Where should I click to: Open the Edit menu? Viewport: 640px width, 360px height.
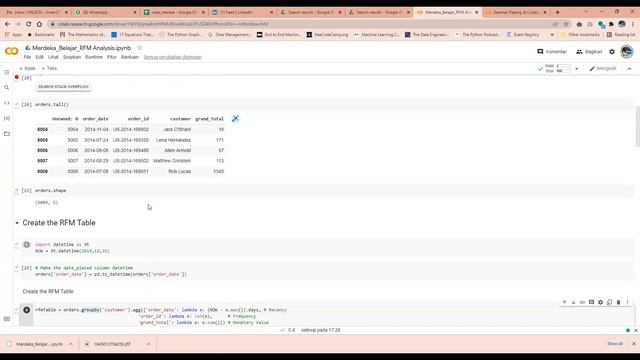click(x=39, y=57)
